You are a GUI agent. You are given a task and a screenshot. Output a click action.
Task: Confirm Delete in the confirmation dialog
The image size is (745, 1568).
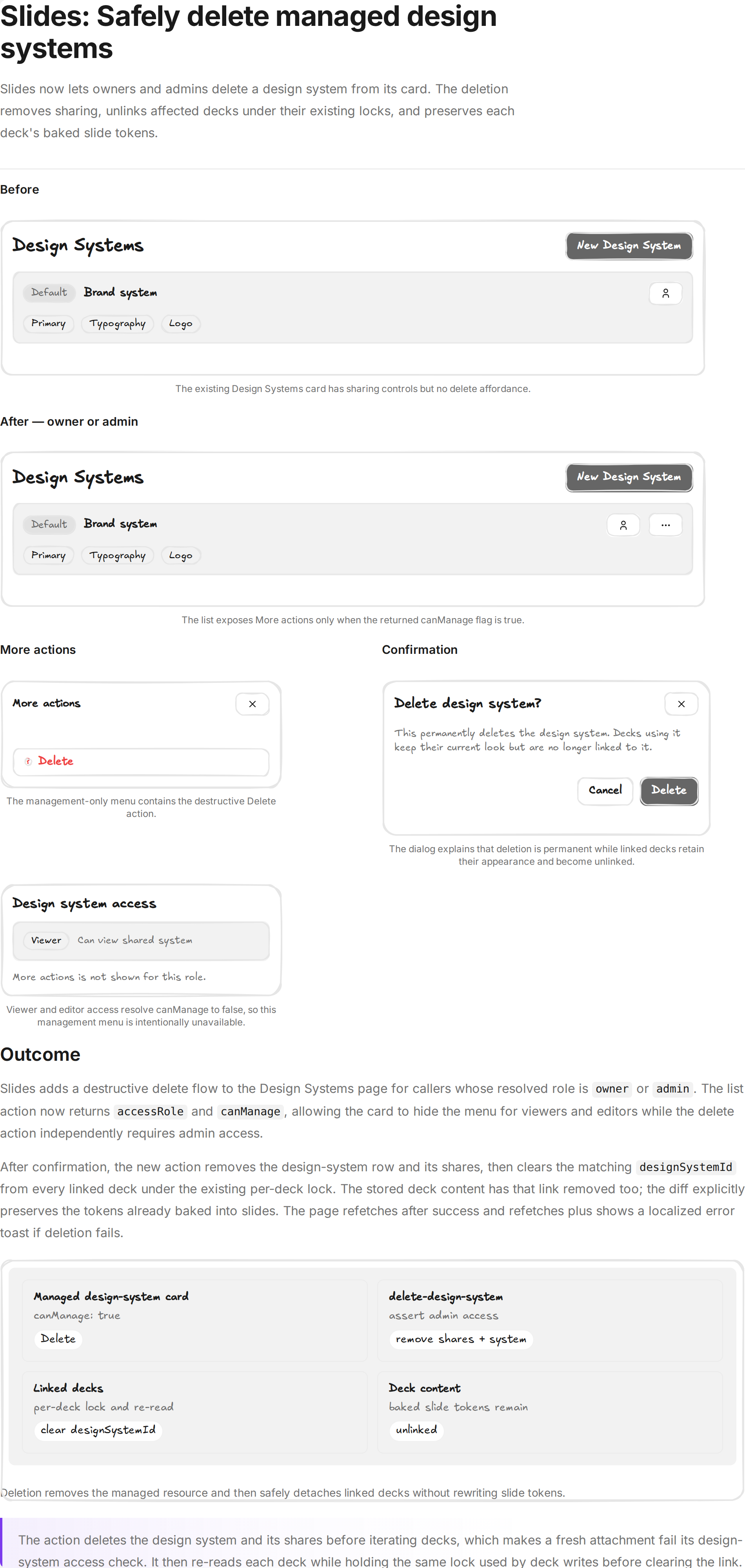(668, 791)
